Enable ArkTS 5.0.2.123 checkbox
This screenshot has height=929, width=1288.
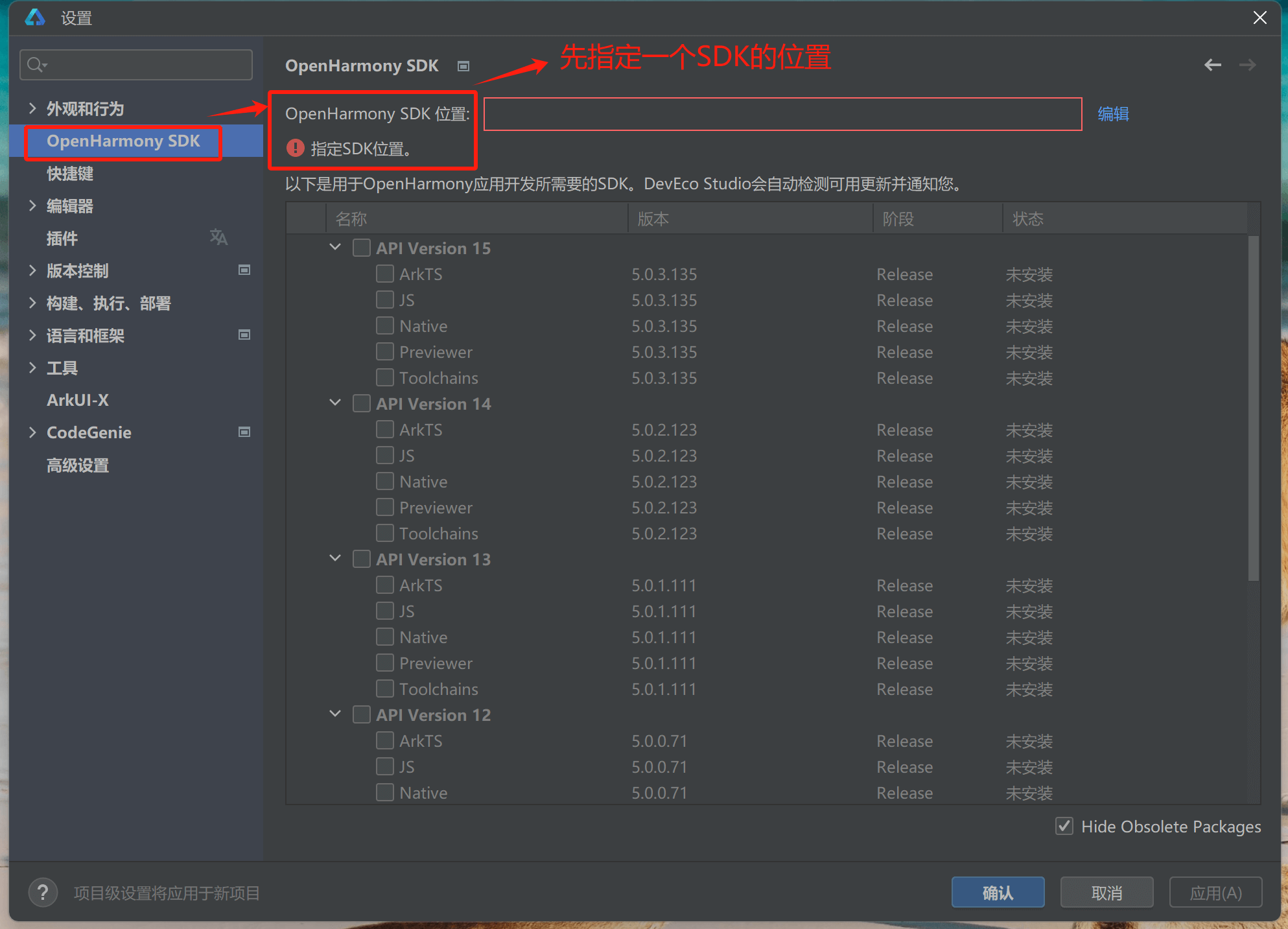pos(385,429)
